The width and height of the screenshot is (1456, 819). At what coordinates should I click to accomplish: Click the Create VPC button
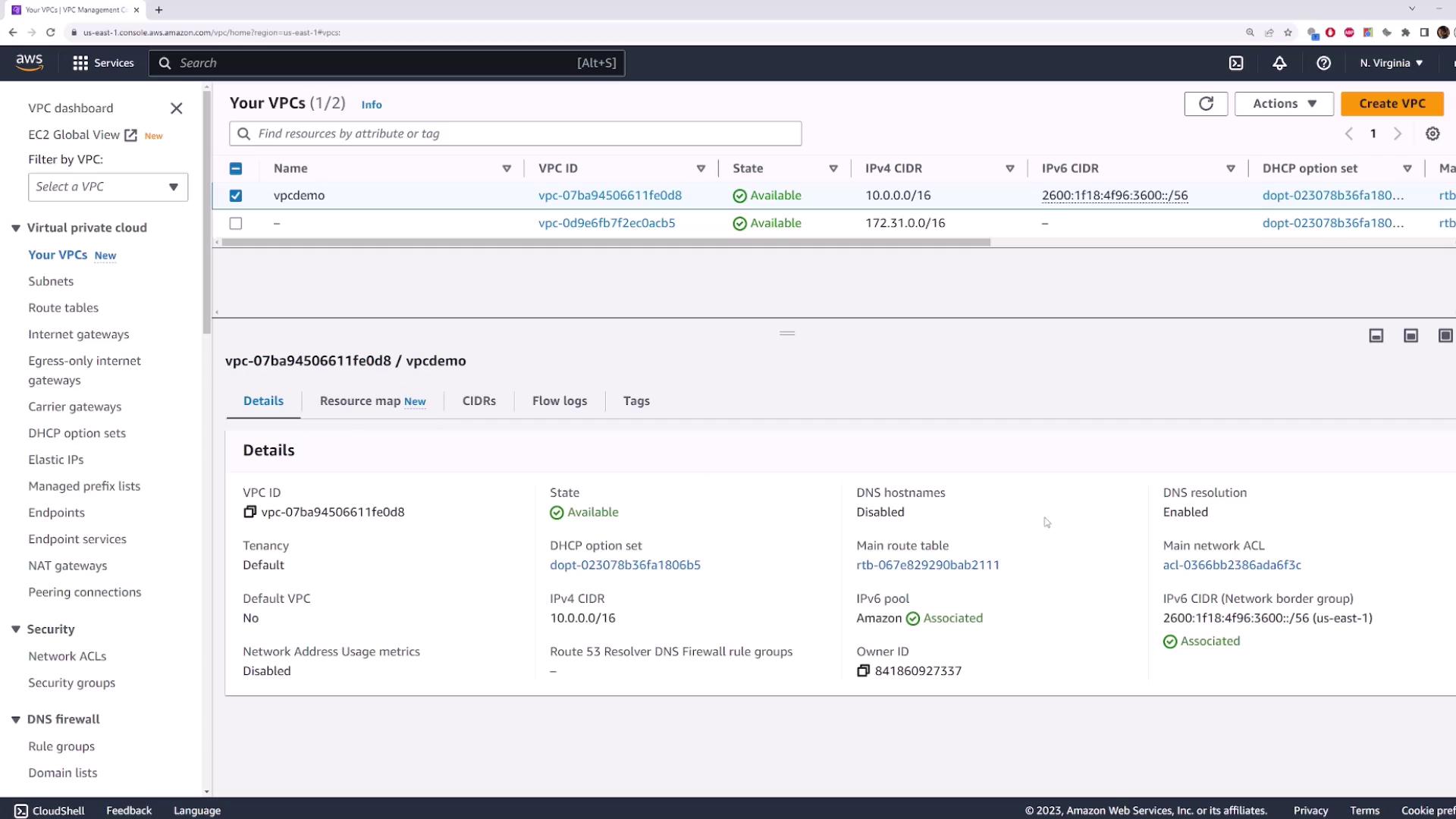pyautogui.click(x=1392, y=104)
